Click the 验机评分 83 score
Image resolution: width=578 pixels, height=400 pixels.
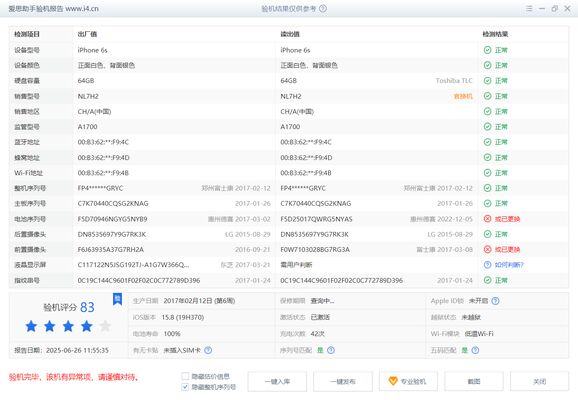coord(69,307)
